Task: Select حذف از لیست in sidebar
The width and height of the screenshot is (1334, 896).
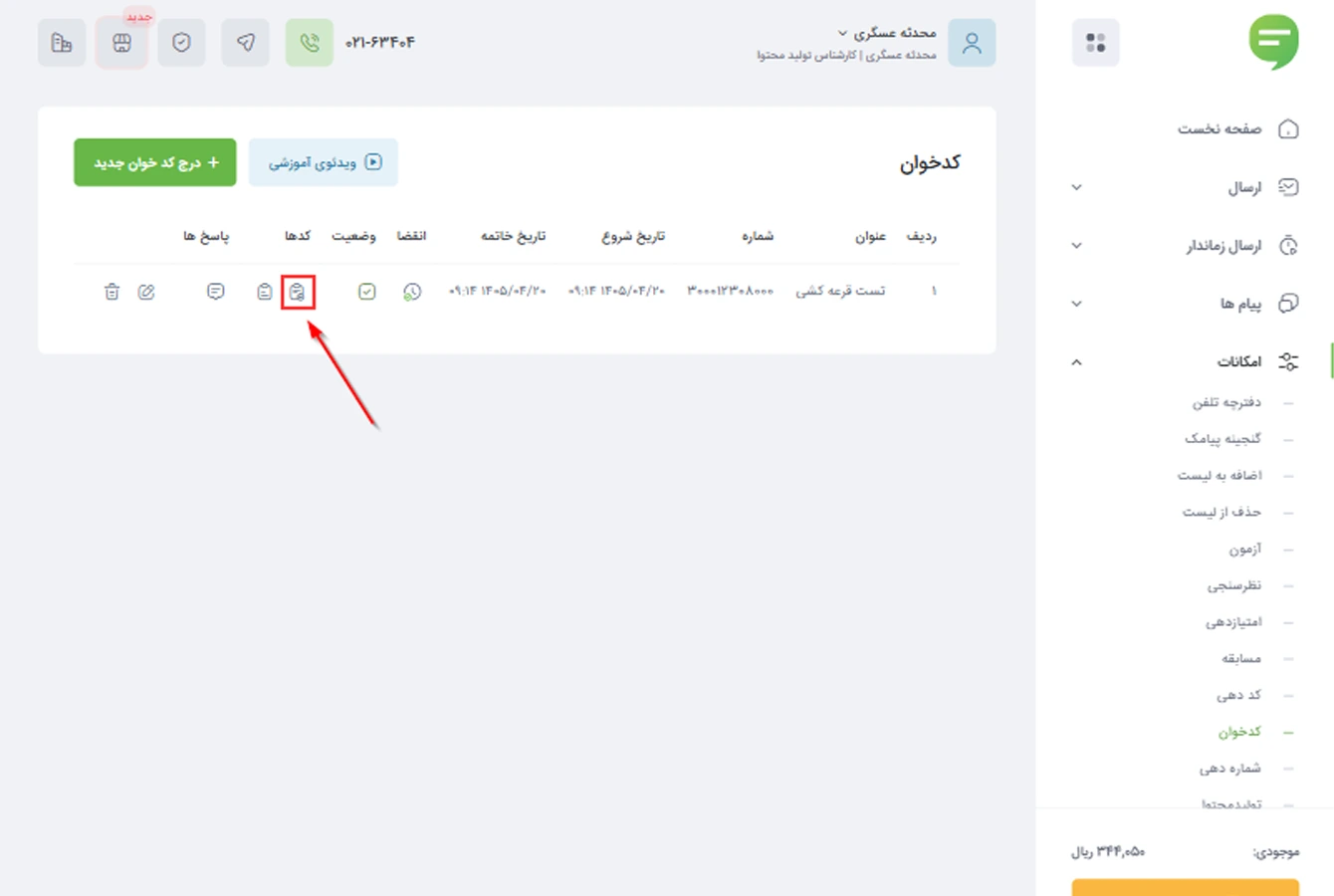Action: pyautogui.click(x=1222, y=512)
